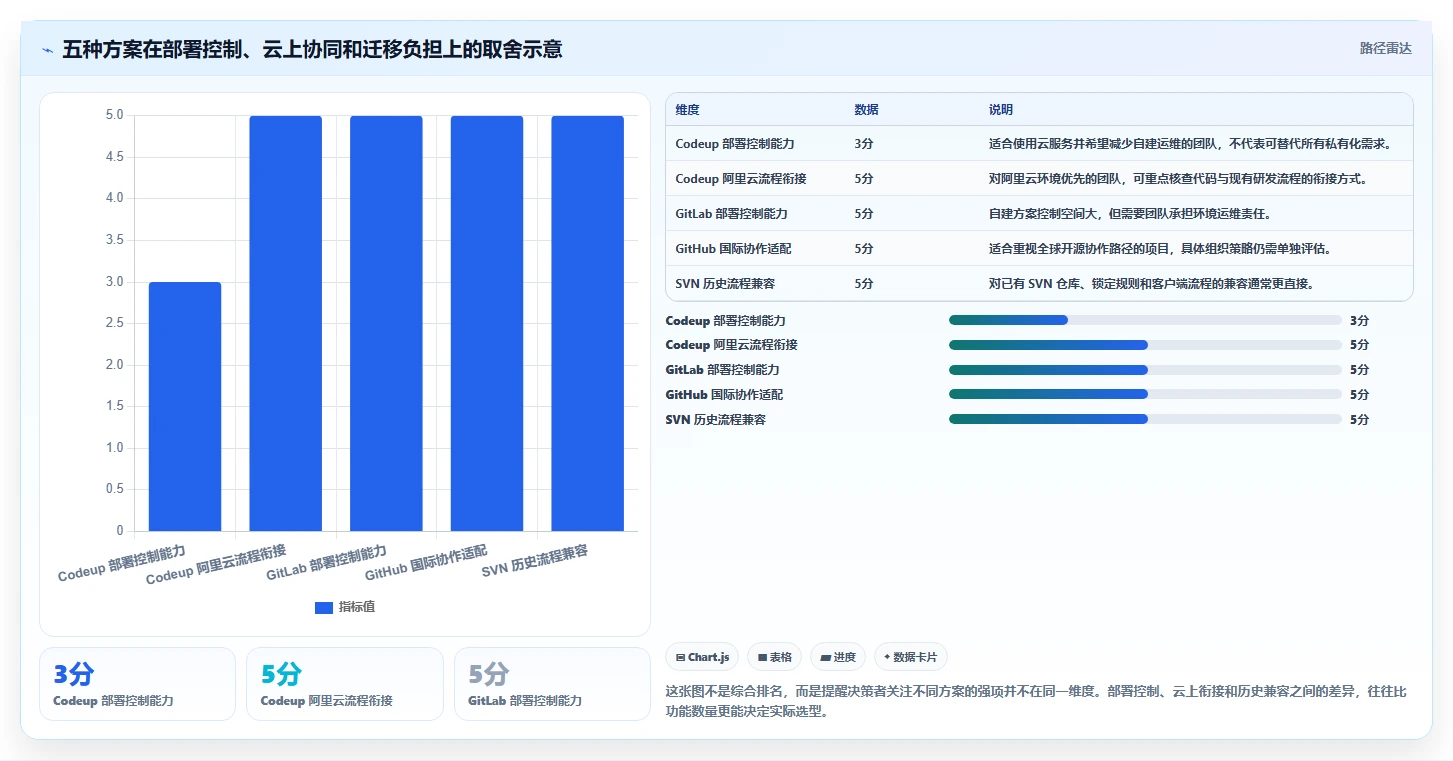Click the 数据卡片 tag
The image size is (1453, 761).
point(910,657)
